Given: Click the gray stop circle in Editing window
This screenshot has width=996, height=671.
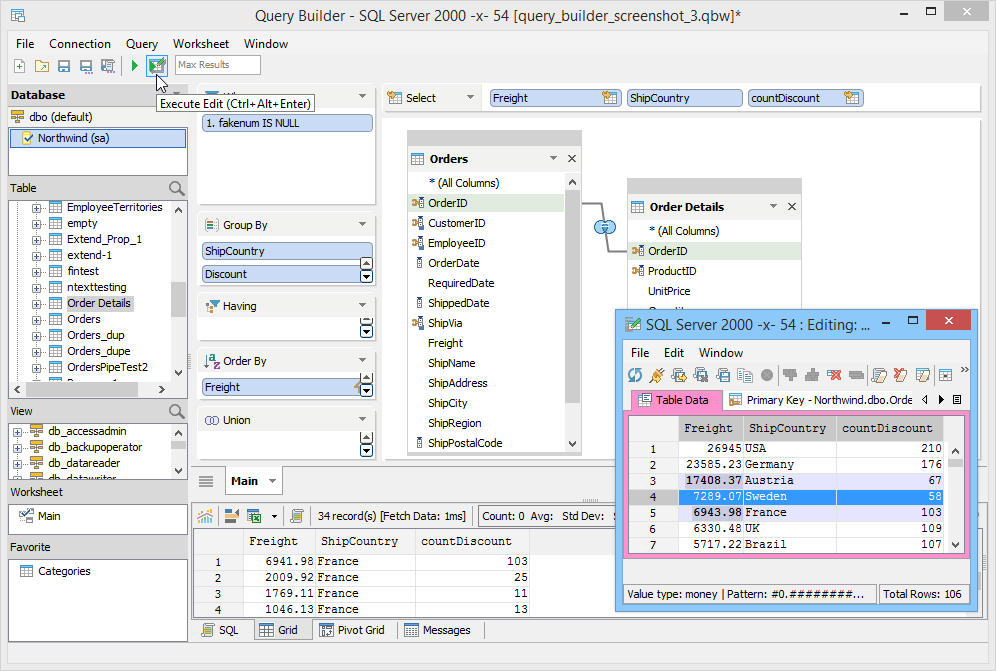Looking at the screenshot, I should coord(767,375).
